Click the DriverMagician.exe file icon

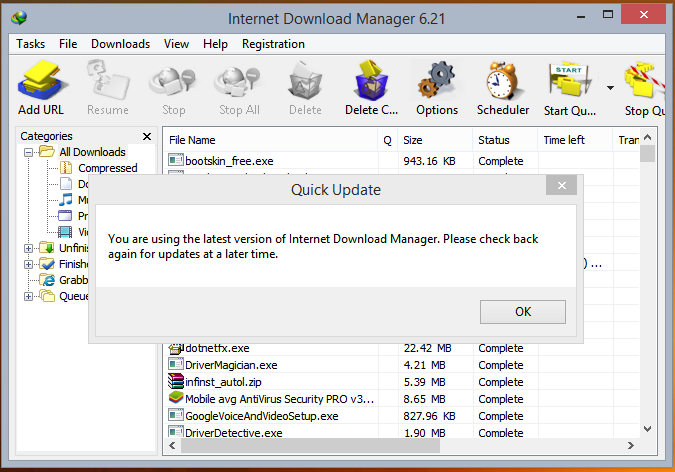[176, 364]
